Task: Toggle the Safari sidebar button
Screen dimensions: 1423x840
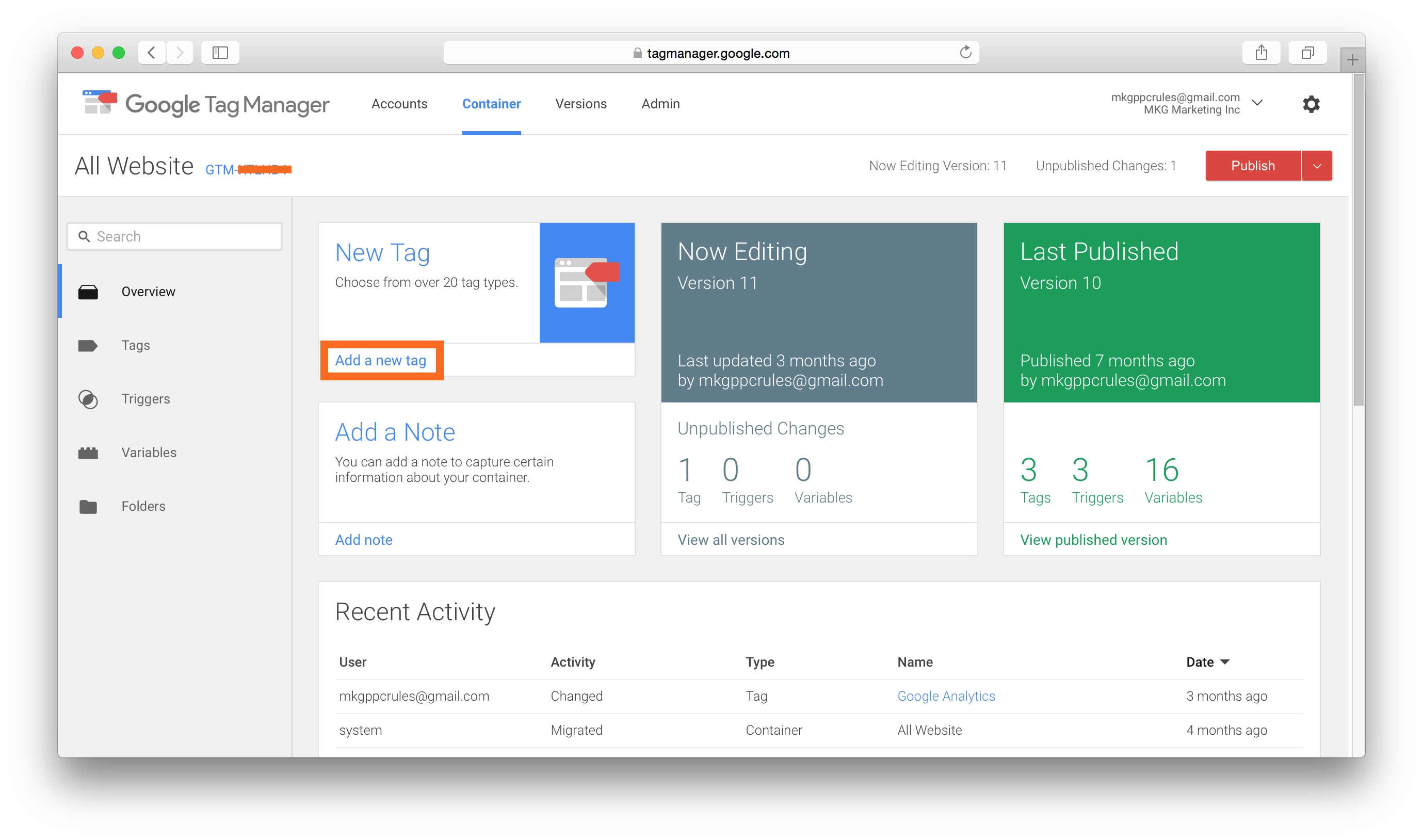Action: [x=220, y=53]
